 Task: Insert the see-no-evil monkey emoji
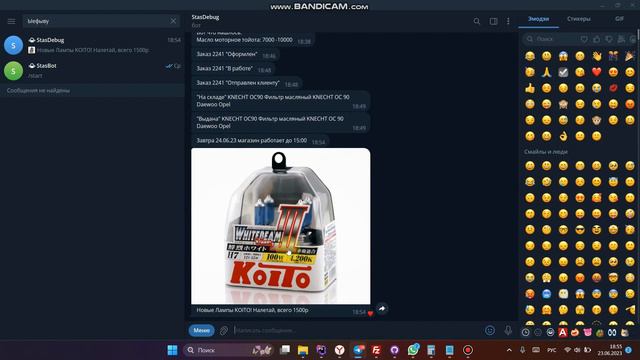tap(563, 104)
